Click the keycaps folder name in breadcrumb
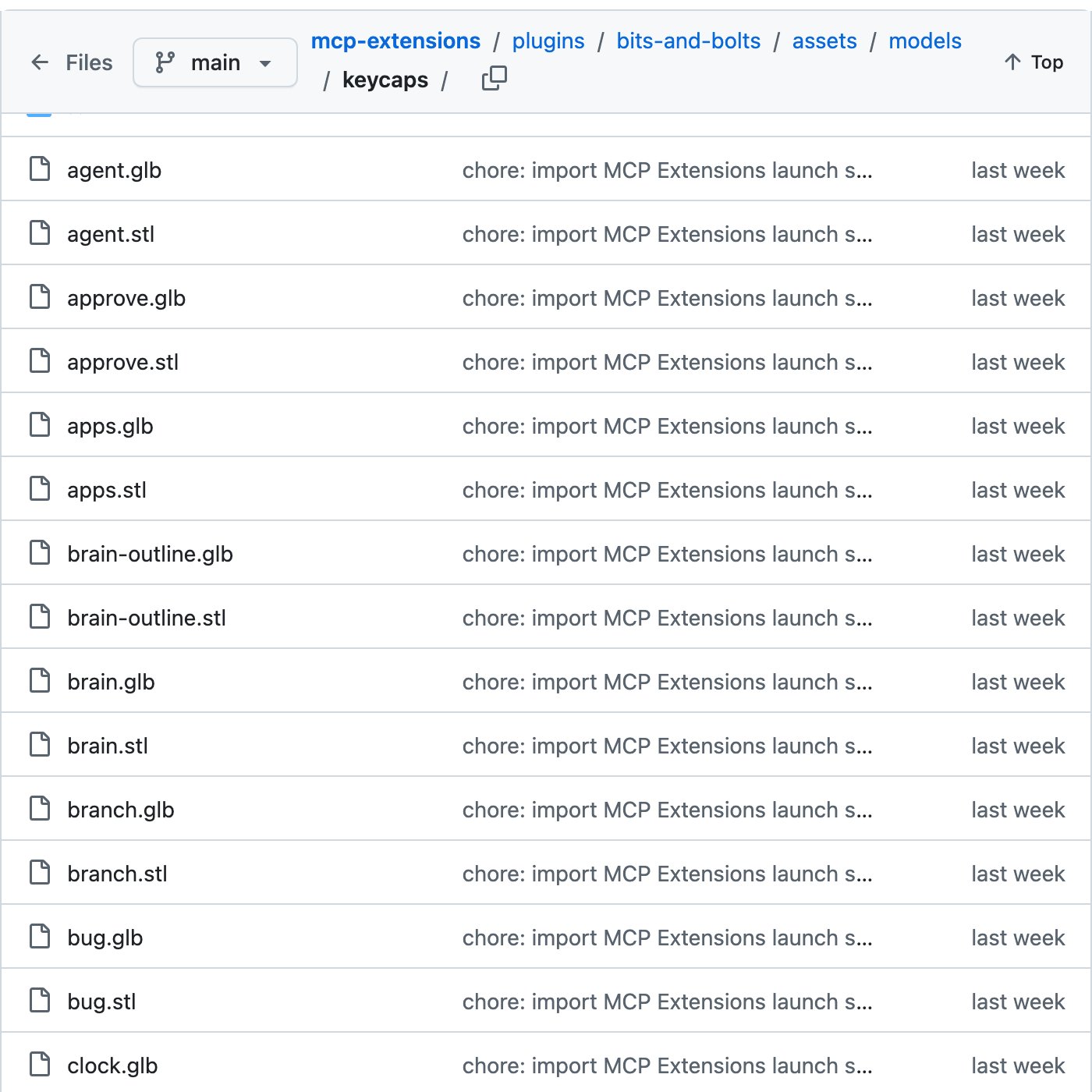Screen dimensions: 1092x1092 point(385,80)
